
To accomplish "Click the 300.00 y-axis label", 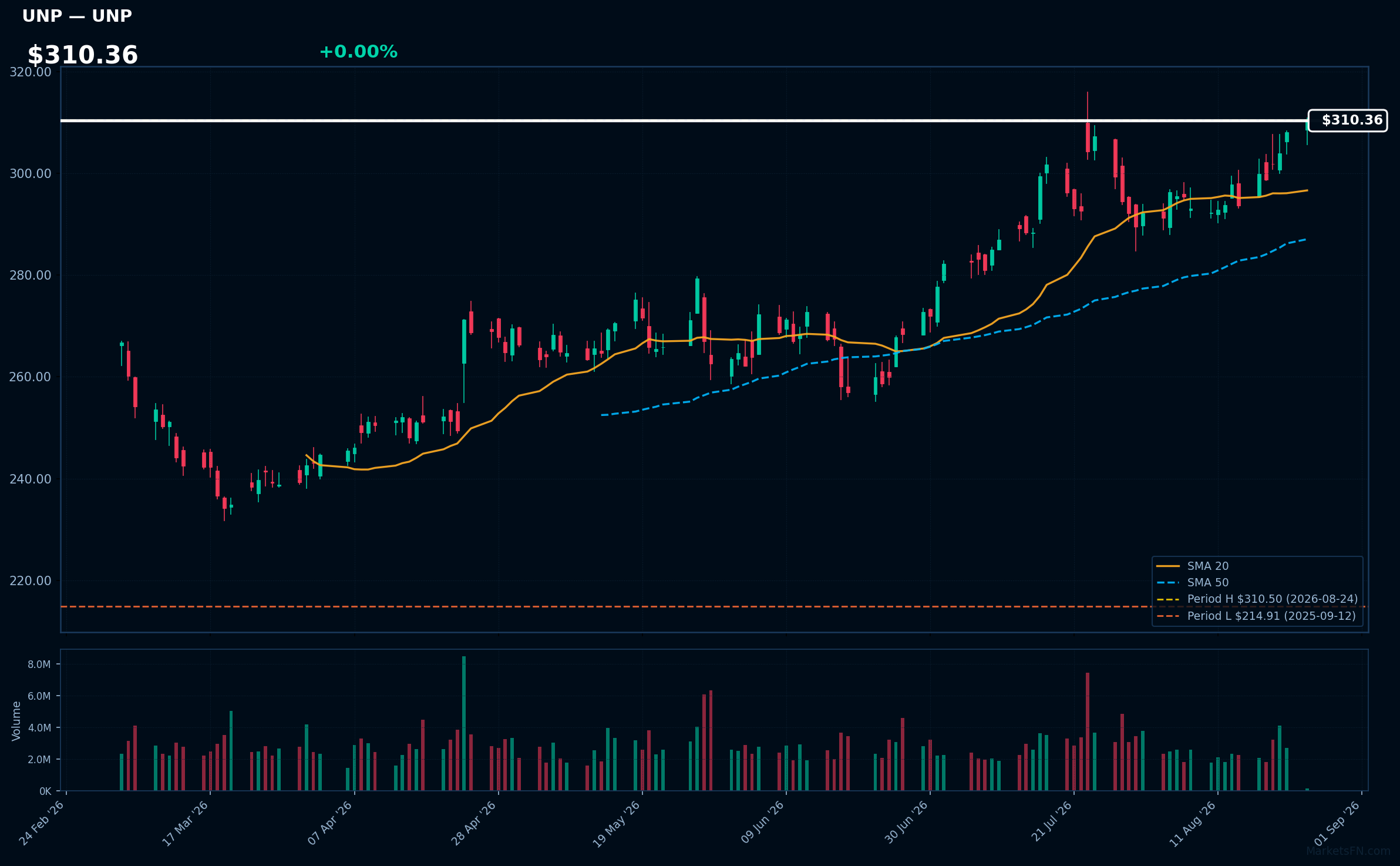I will [31, 174].
